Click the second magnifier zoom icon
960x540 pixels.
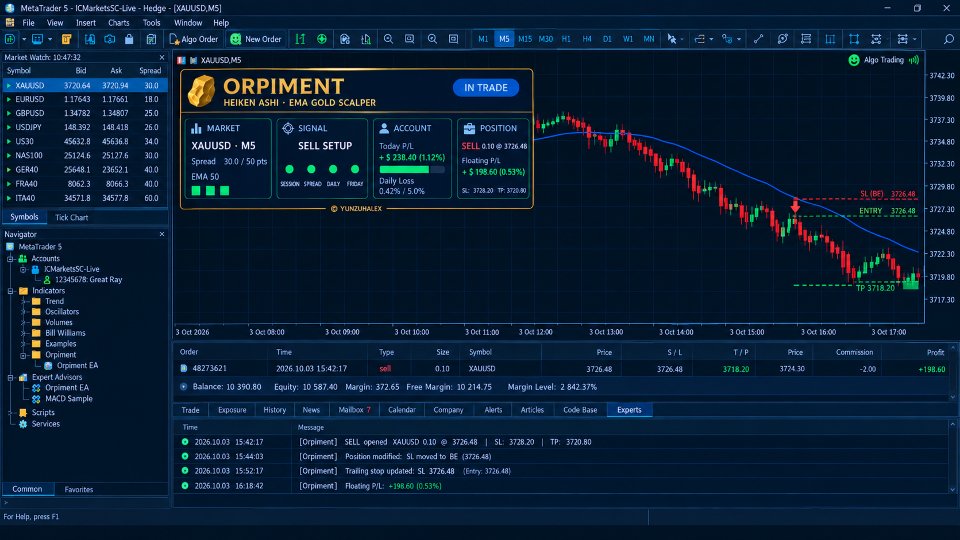(x=432, y=39)
